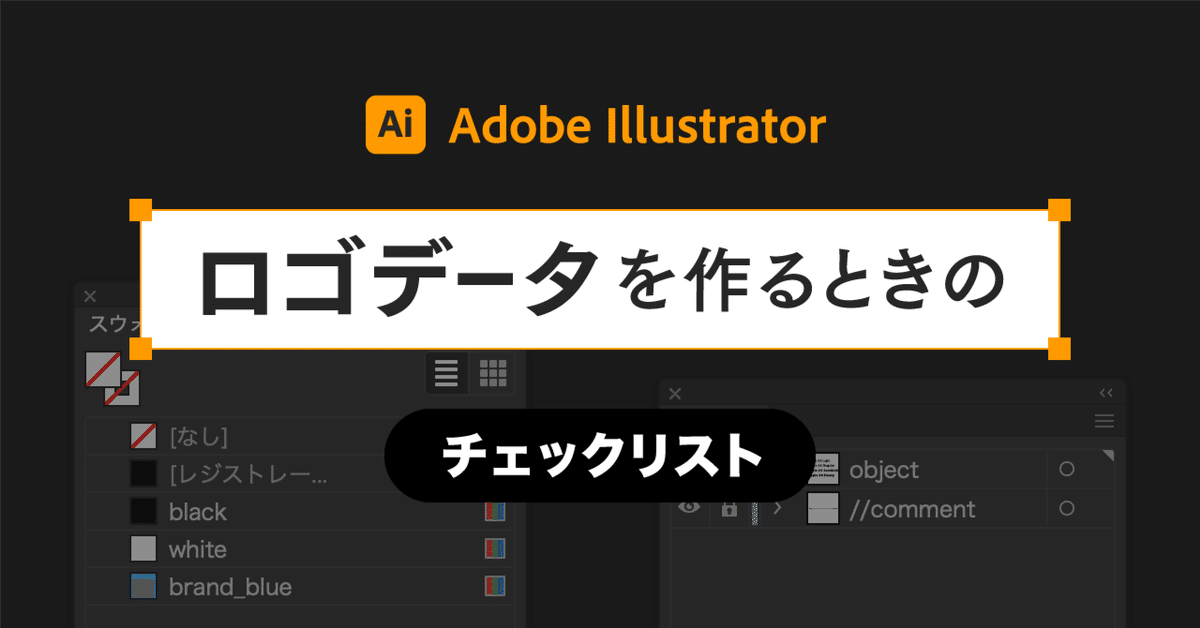The height and width of the screenshot is (628, 1200).
Task: Click the stroke box in the Swatches panel
Action: click(122, 388)
